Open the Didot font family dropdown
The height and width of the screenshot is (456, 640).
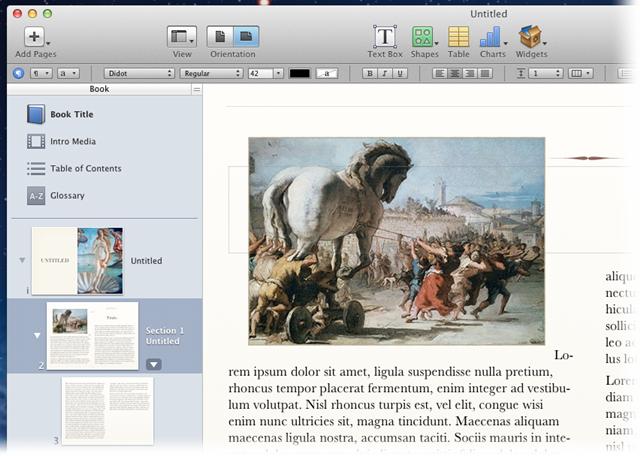[139, 73]
